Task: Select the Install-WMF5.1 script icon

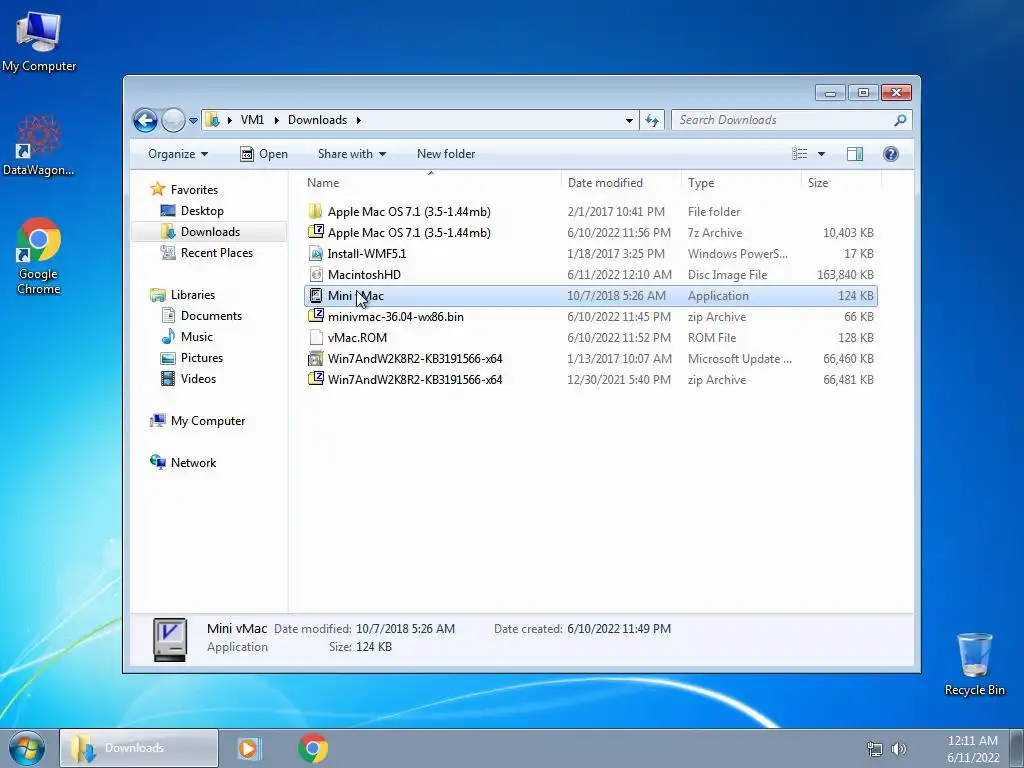Action: [316, 253]
